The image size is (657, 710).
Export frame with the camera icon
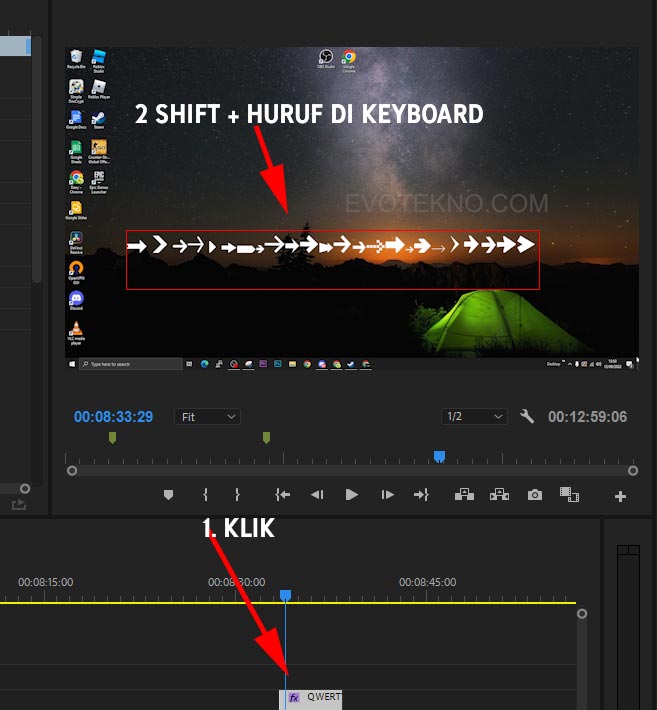click(535, 494)
